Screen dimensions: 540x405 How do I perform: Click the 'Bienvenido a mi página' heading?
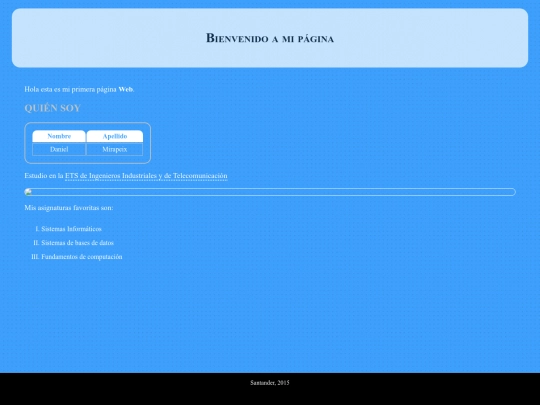pyautogui.click(x=270, y=38)
